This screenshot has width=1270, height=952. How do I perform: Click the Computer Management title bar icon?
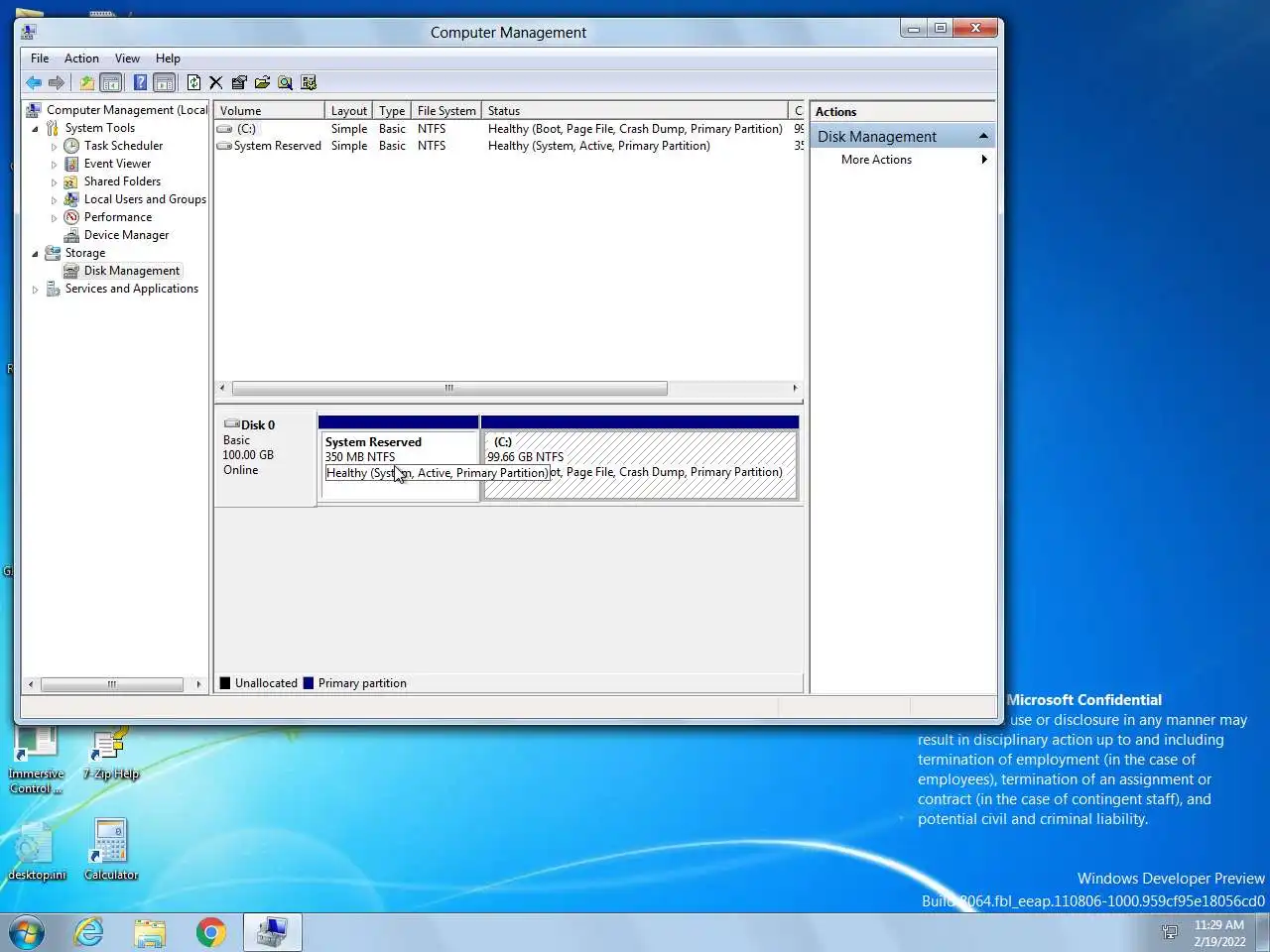pyautogui.click(x=29, y=32)
